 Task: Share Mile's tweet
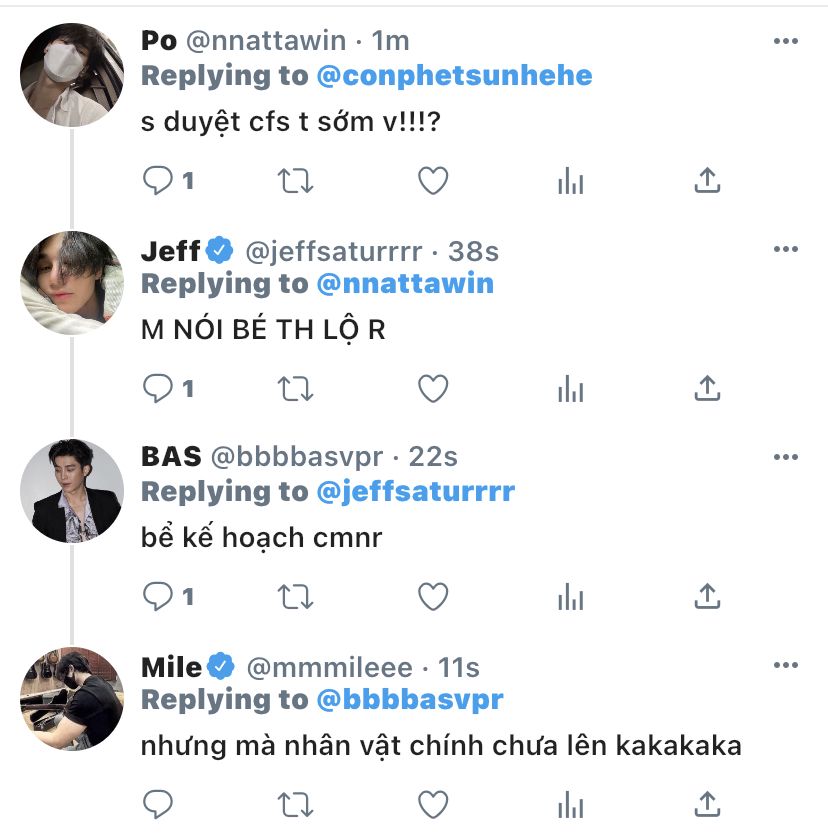(x=707, y=803)
